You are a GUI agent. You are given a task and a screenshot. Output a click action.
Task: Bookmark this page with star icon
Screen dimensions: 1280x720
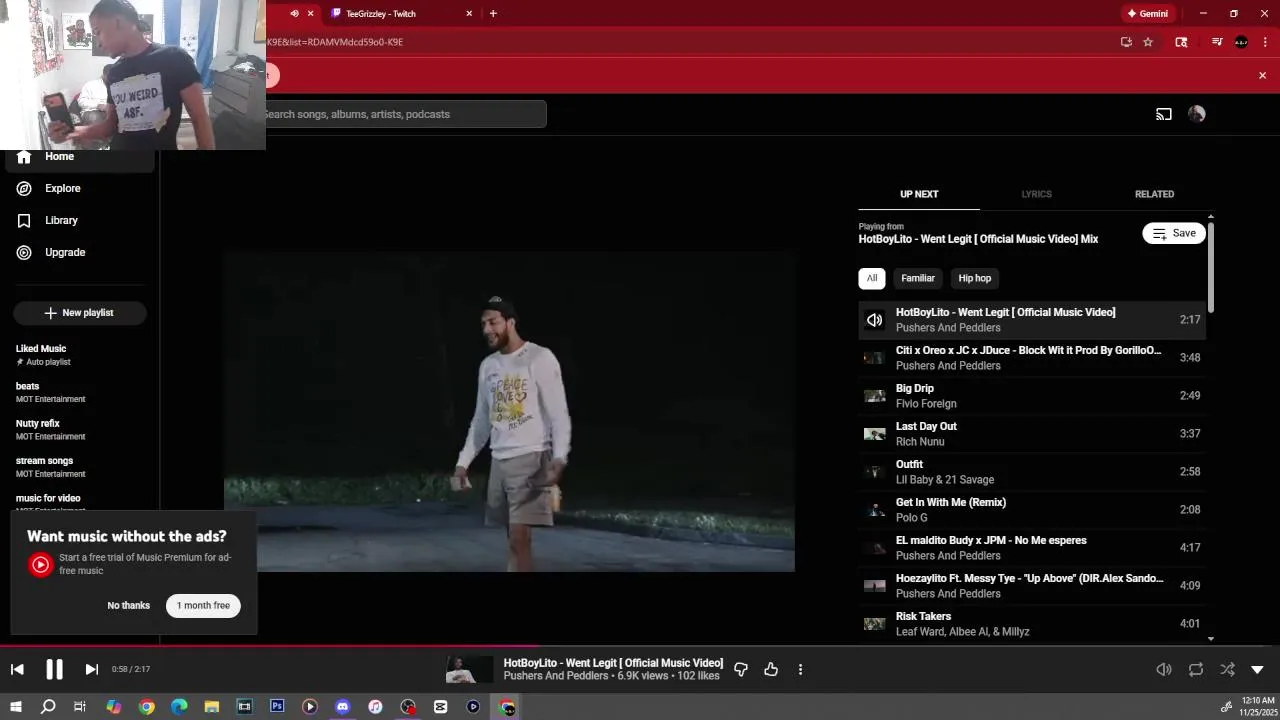pyautogui.click(x=1148, y=42)
